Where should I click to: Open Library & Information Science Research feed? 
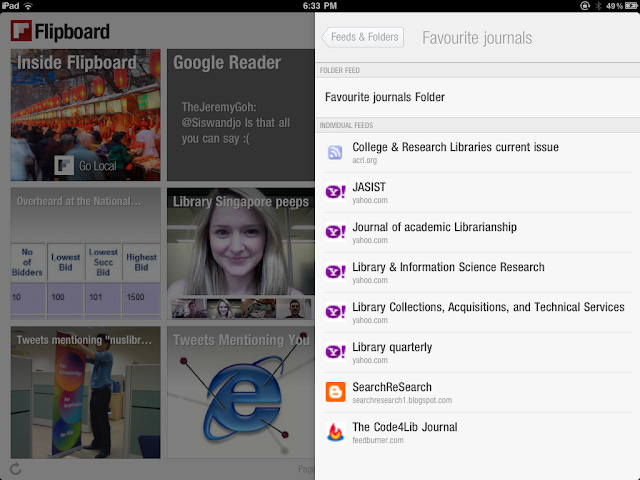coord(478,273)
